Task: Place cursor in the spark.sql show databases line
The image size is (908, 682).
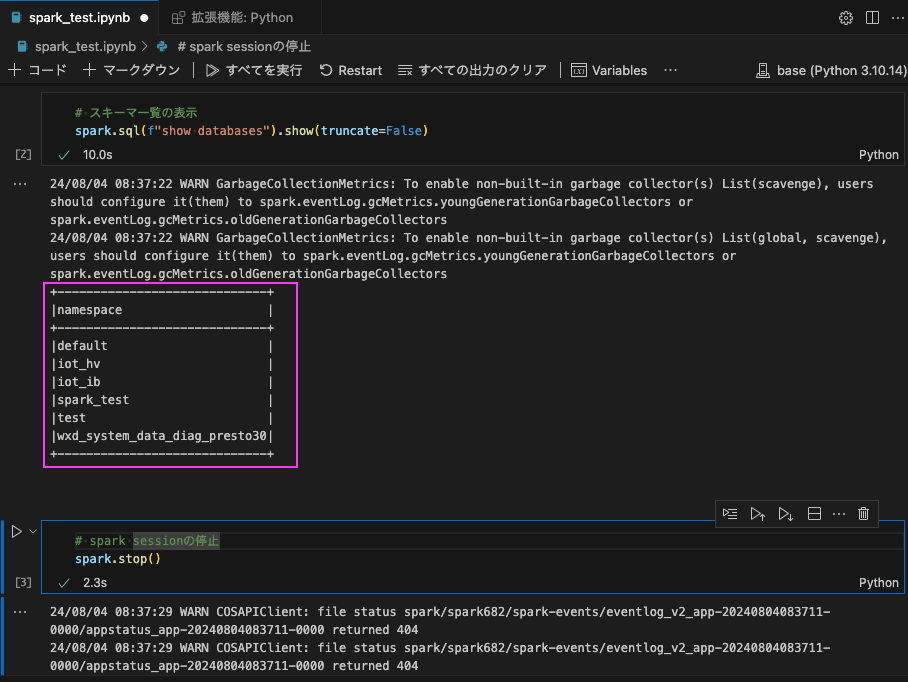Action: click(x=251, y=131)
